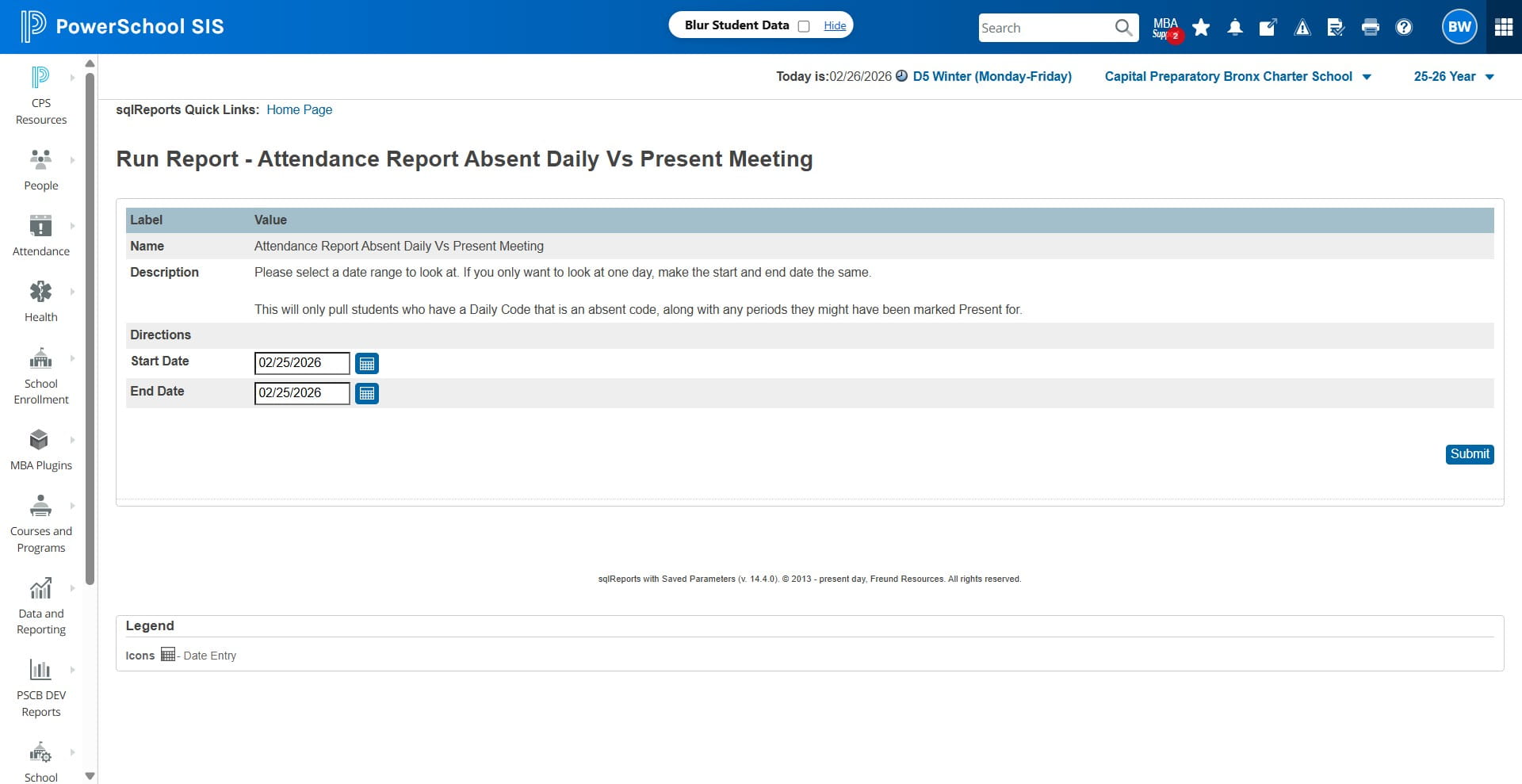
Task: Expand the Attendance submenu arrow
Action: tap(73, 226)
